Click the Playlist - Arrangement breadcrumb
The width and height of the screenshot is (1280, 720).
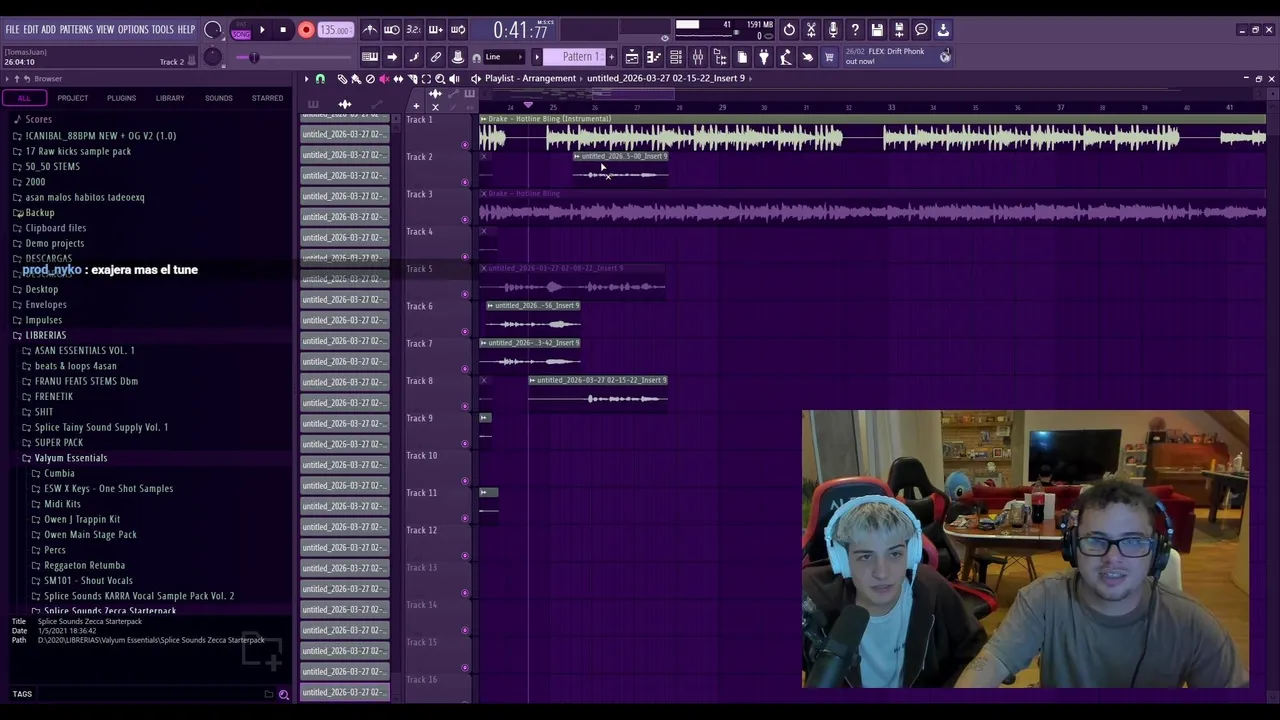530,78
